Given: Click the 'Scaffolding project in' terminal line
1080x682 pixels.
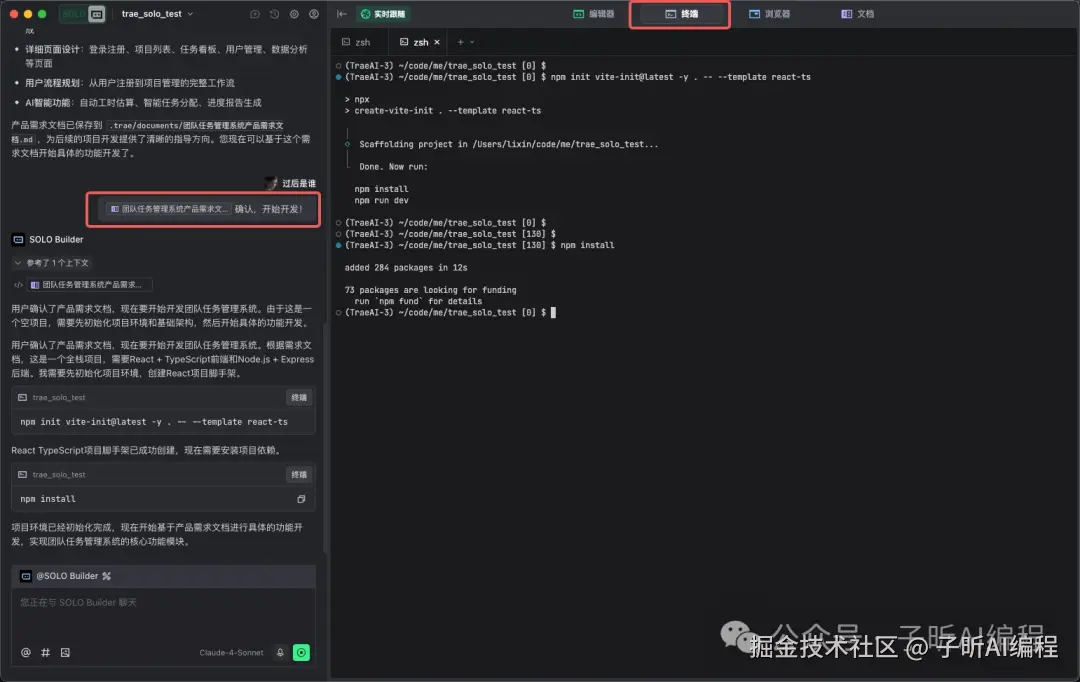Looking at the screenshot, I should tap(508, 144).
